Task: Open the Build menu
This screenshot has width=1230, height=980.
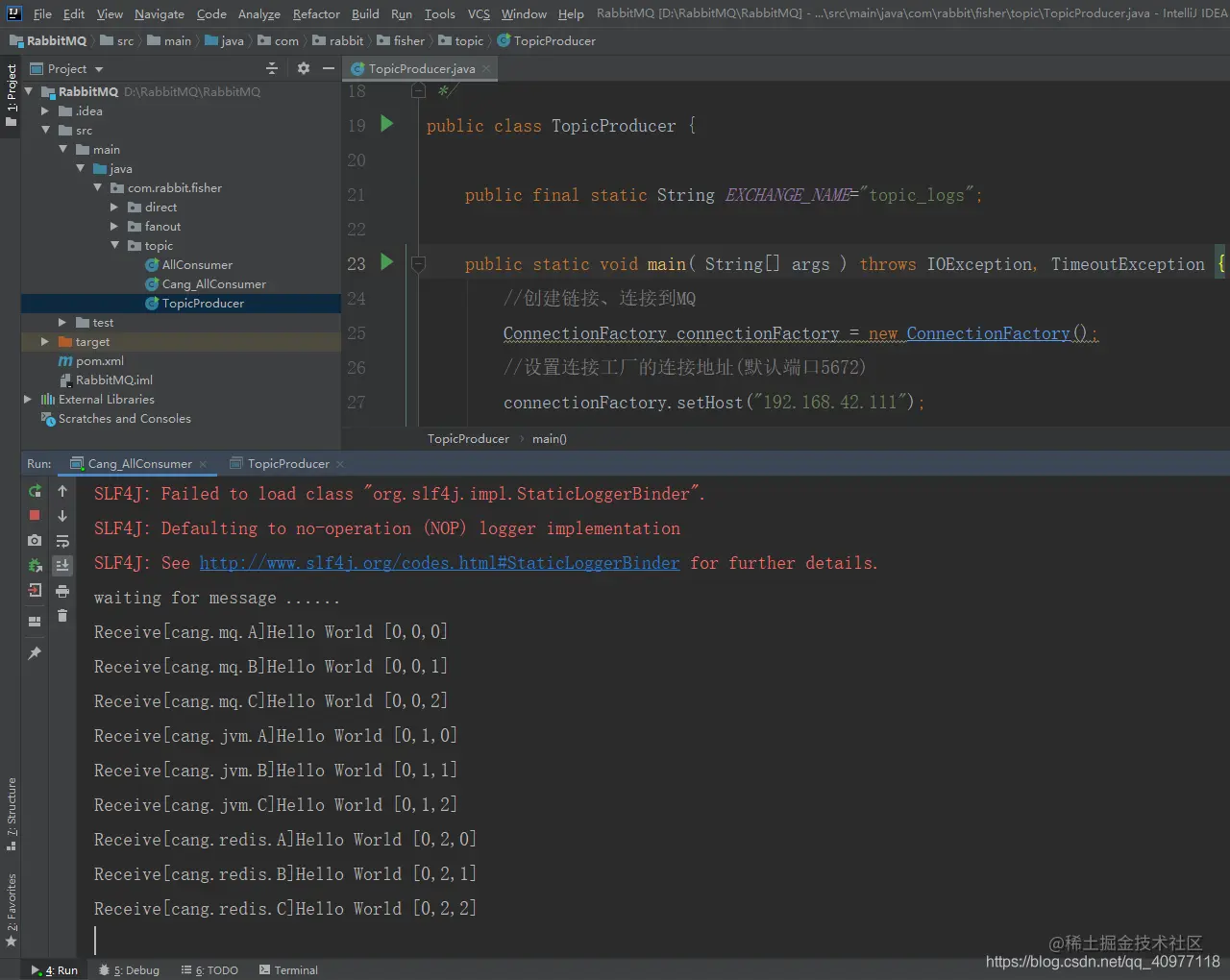Action: click(365, 13)
